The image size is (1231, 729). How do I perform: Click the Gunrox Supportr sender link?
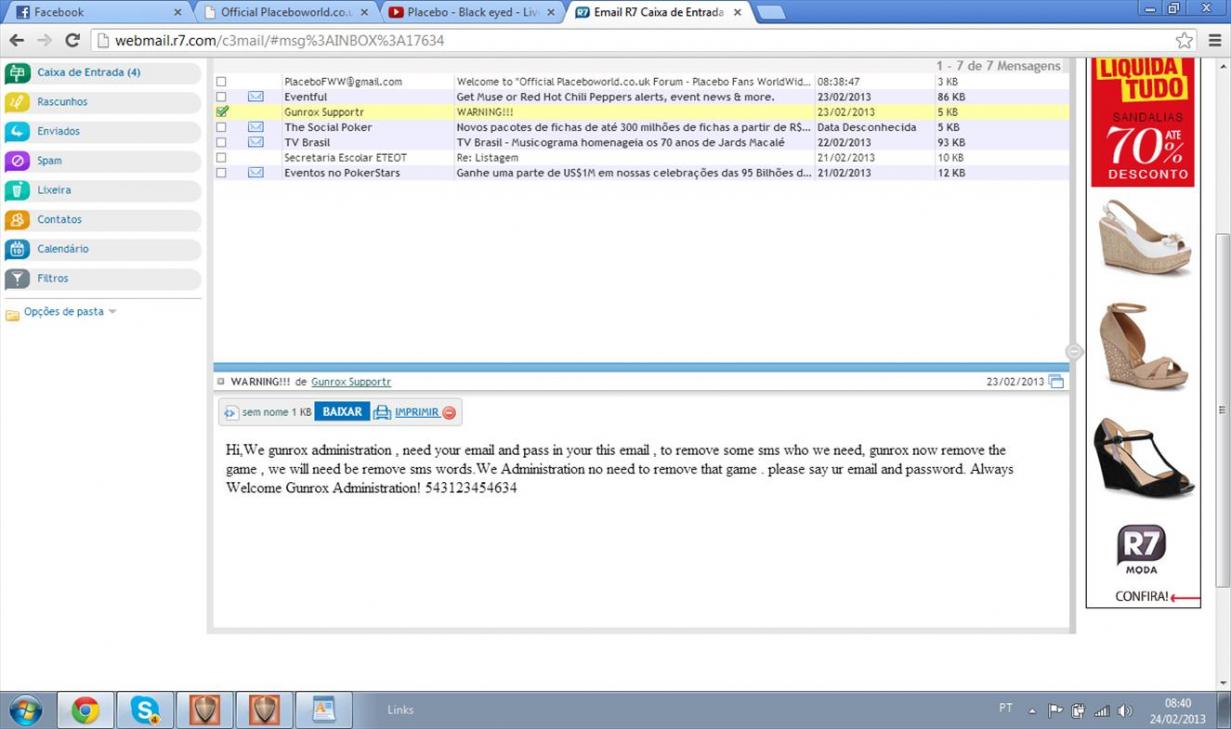(x=350, y=382)
